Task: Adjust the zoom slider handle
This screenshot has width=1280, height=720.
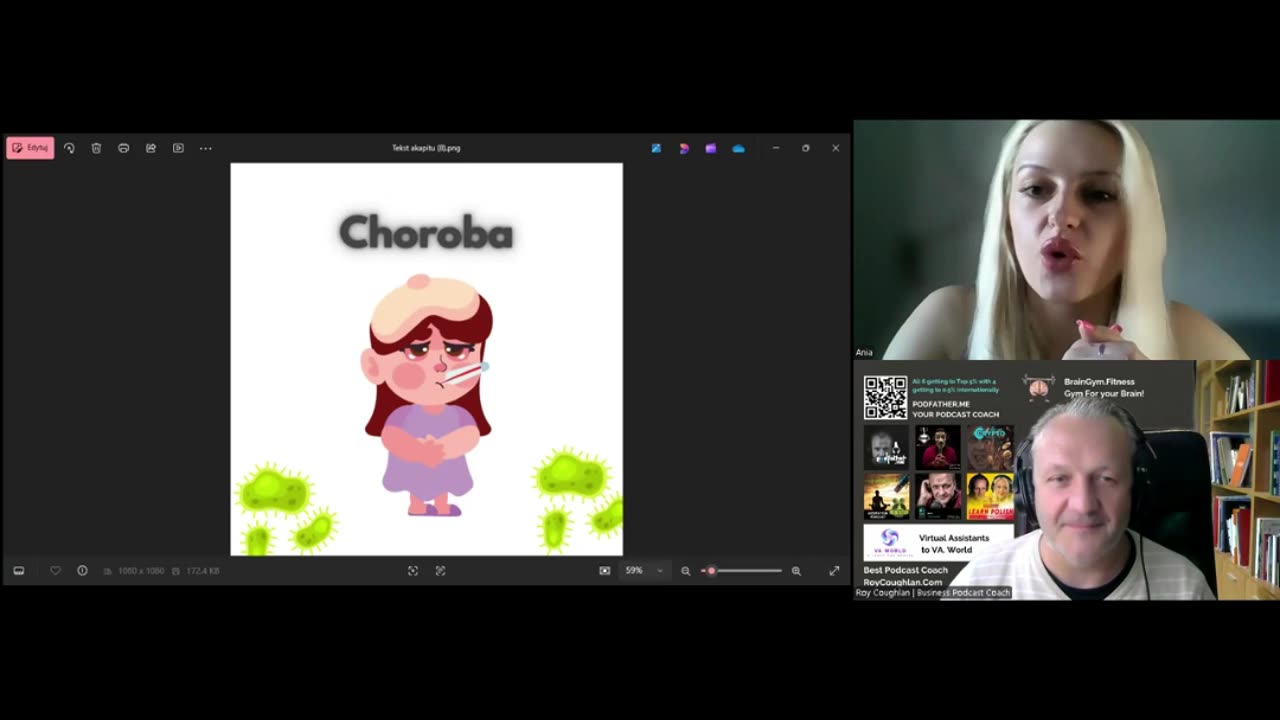Action: tap(711, 571)
